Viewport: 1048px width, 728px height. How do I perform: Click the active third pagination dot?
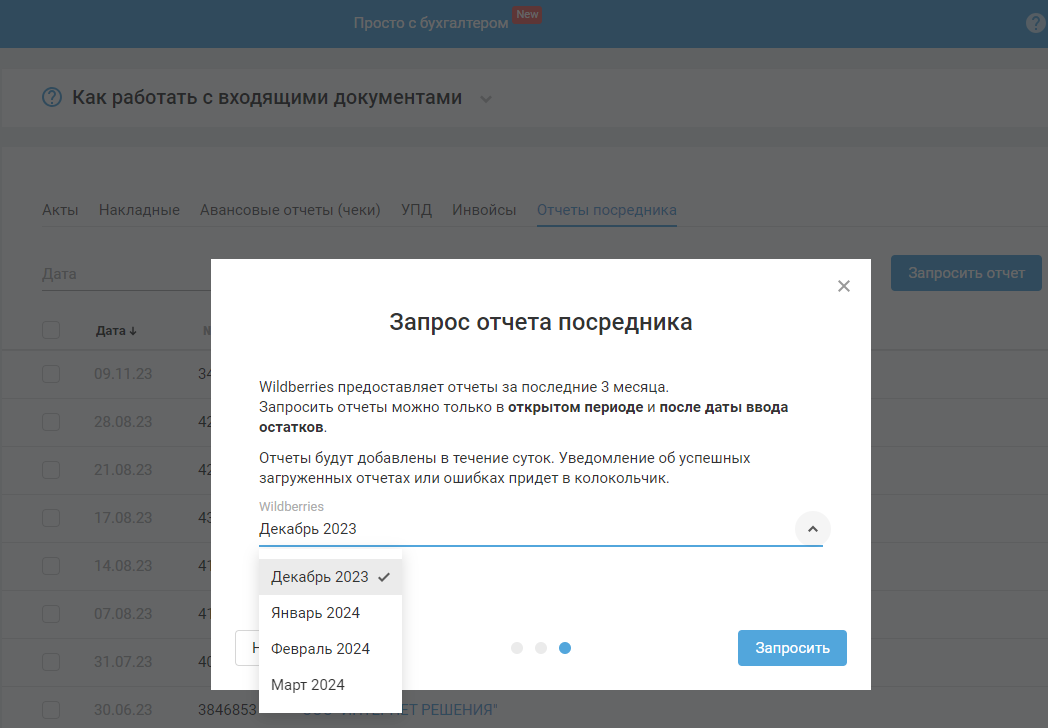tap(565, 648)
